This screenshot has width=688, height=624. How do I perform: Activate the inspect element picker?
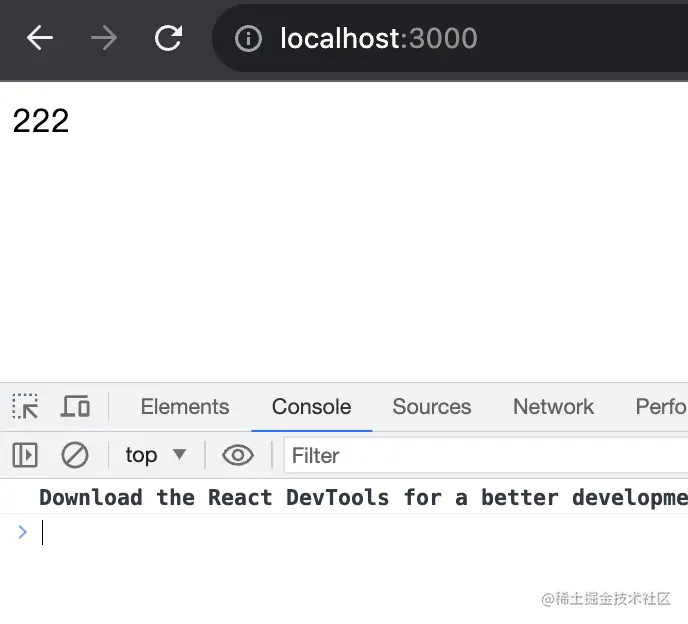pos(25,406)
